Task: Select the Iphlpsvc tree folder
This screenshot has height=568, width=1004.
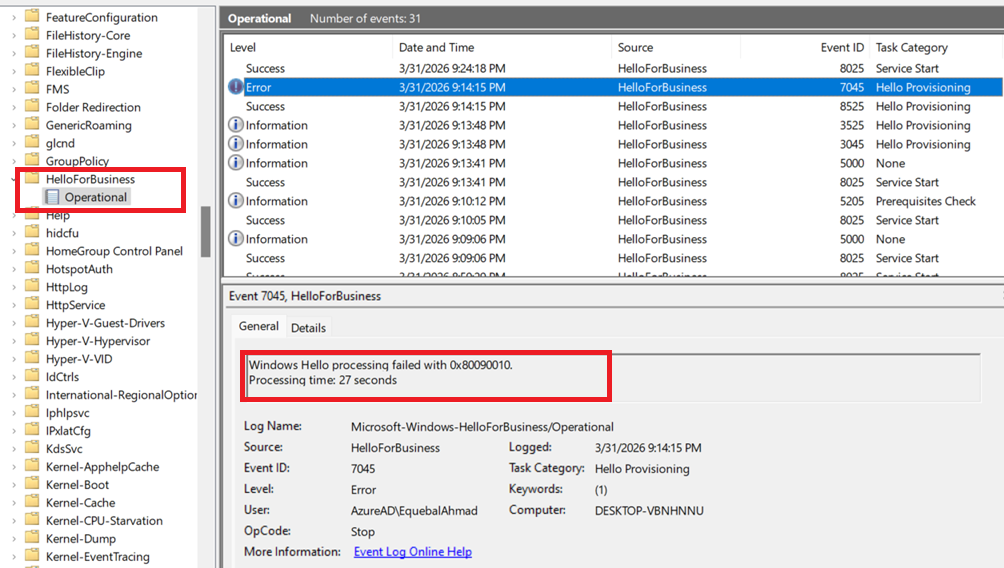Action: (67, 413)
